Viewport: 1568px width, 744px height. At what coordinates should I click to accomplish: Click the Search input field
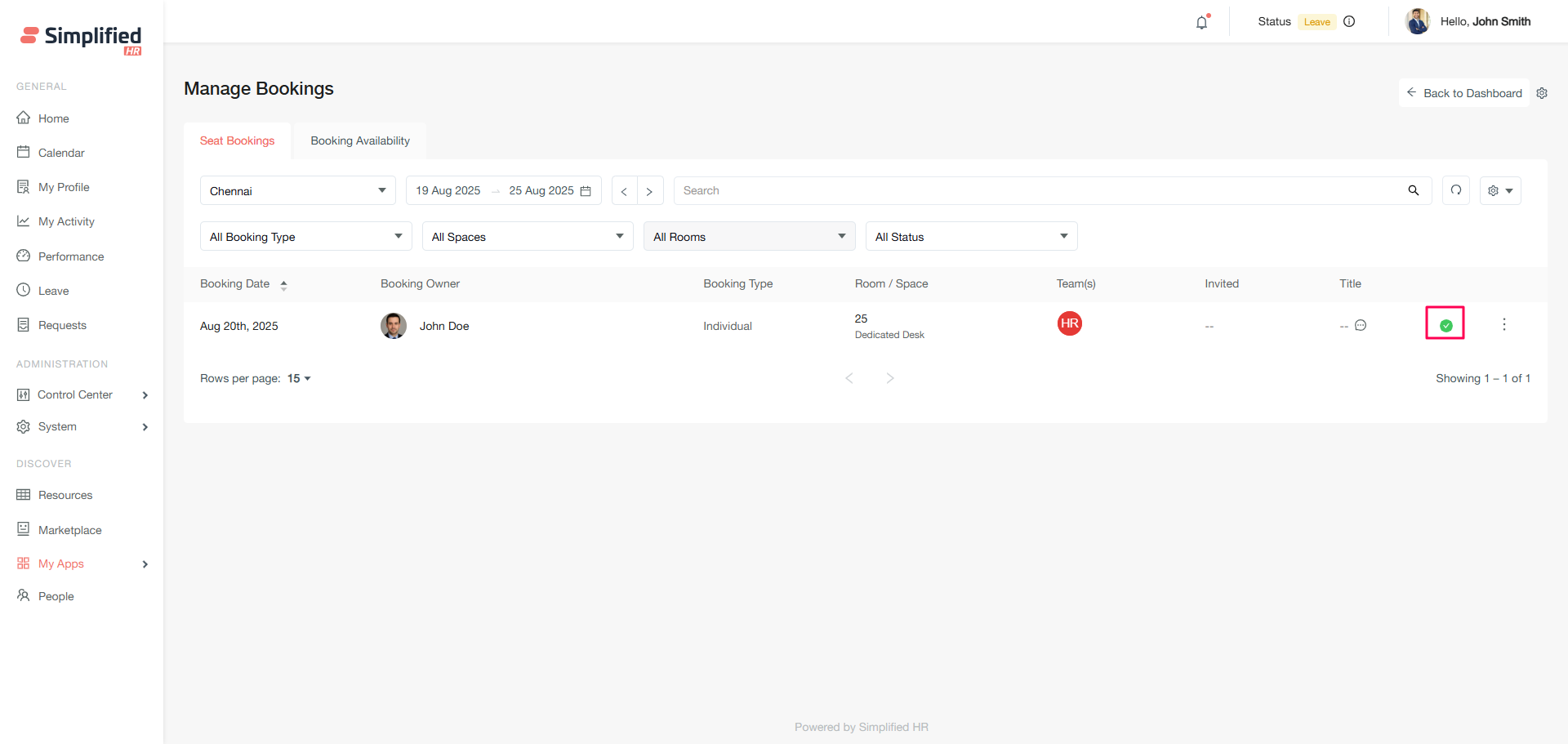click(x=1037, y=190)
